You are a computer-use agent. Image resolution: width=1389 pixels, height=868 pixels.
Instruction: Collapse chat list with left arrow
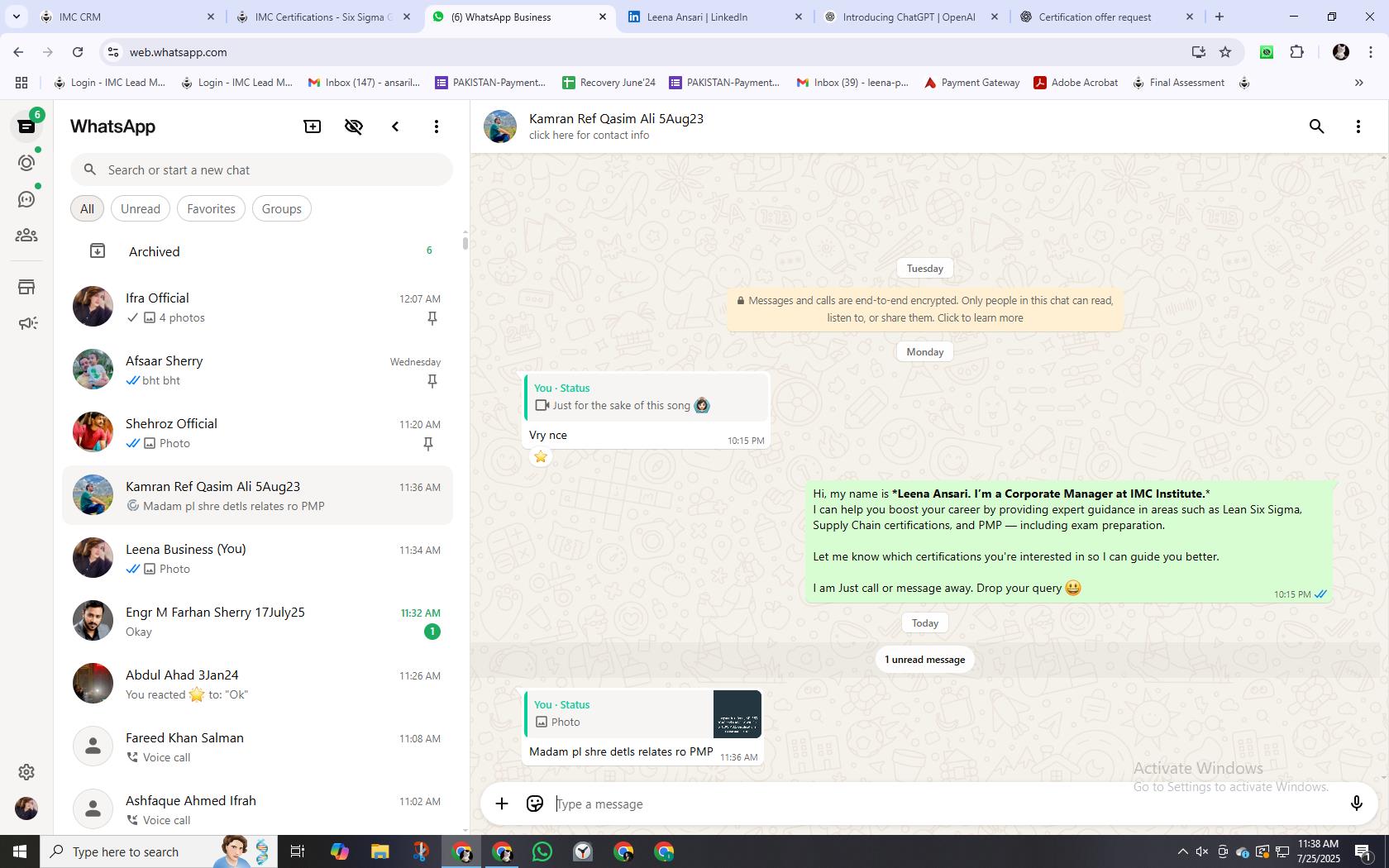coord(395,126)
